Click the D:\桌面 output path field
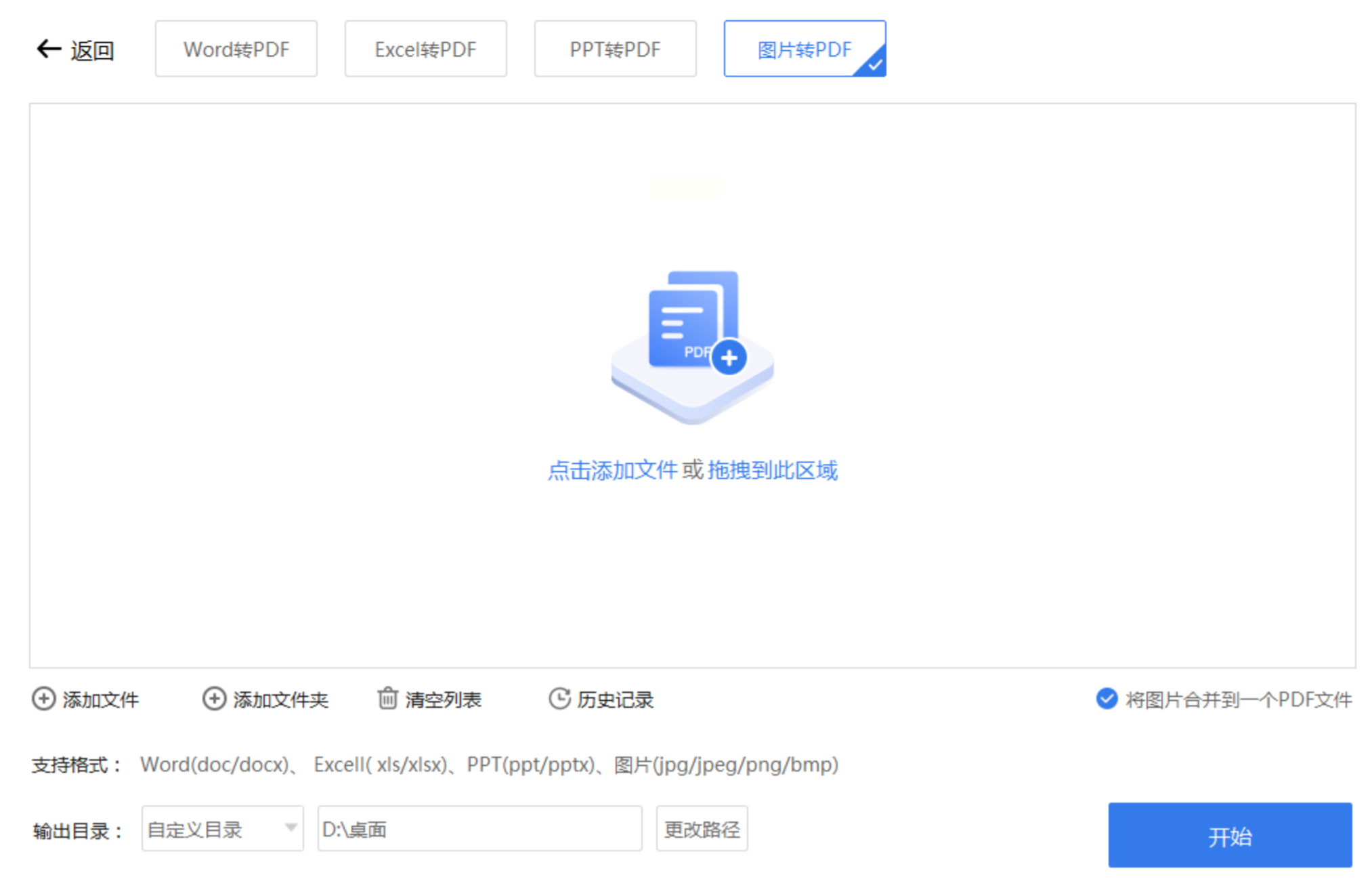The width and height of the screenshot is (1372, 883). tap(479, 829)
